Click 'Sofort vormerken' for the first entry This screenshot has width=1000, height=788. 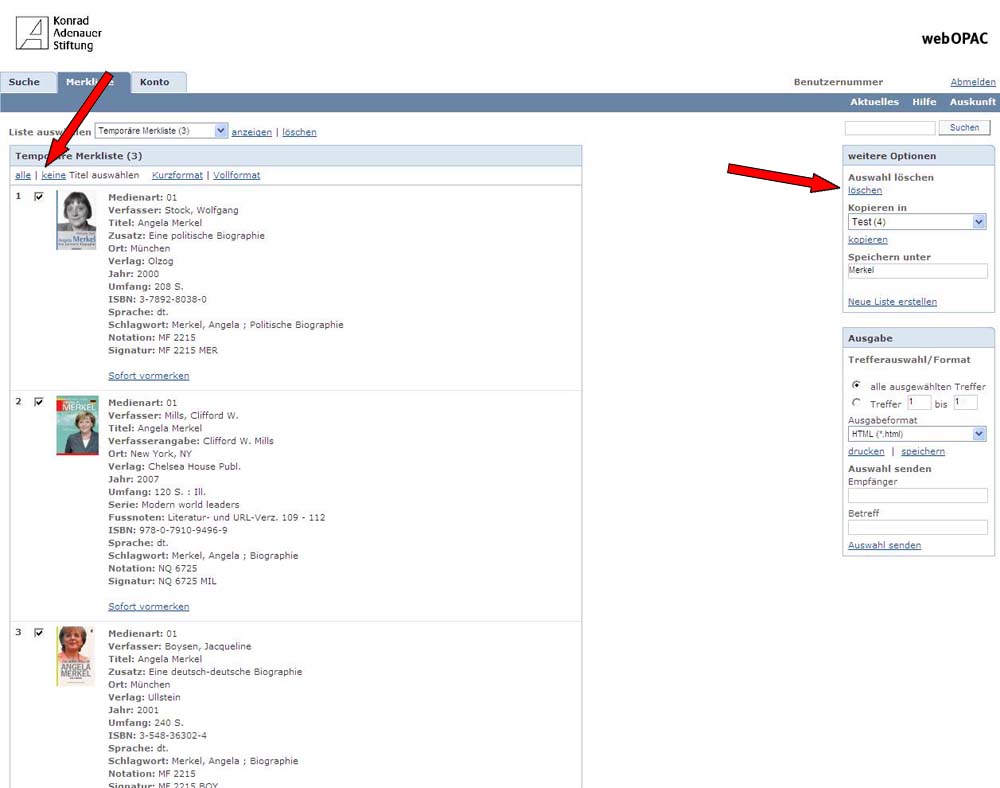148,376
